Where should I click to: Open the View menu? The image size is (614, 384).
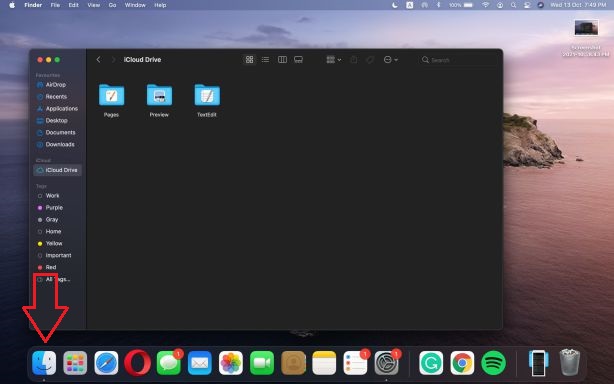pos(94,5)
